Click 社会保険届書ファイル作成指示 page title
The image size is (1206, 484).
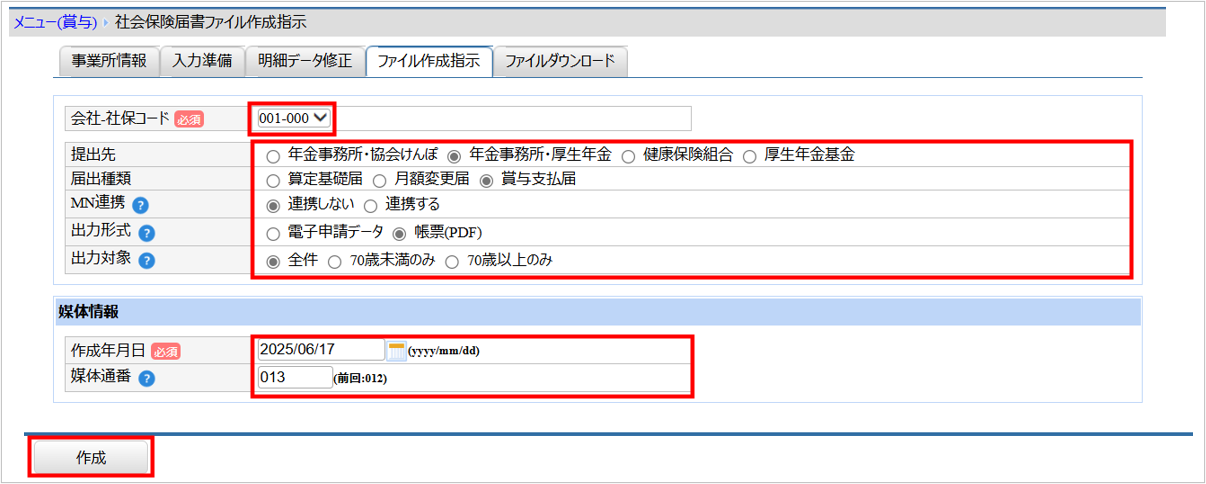click(x=211, y=21)
